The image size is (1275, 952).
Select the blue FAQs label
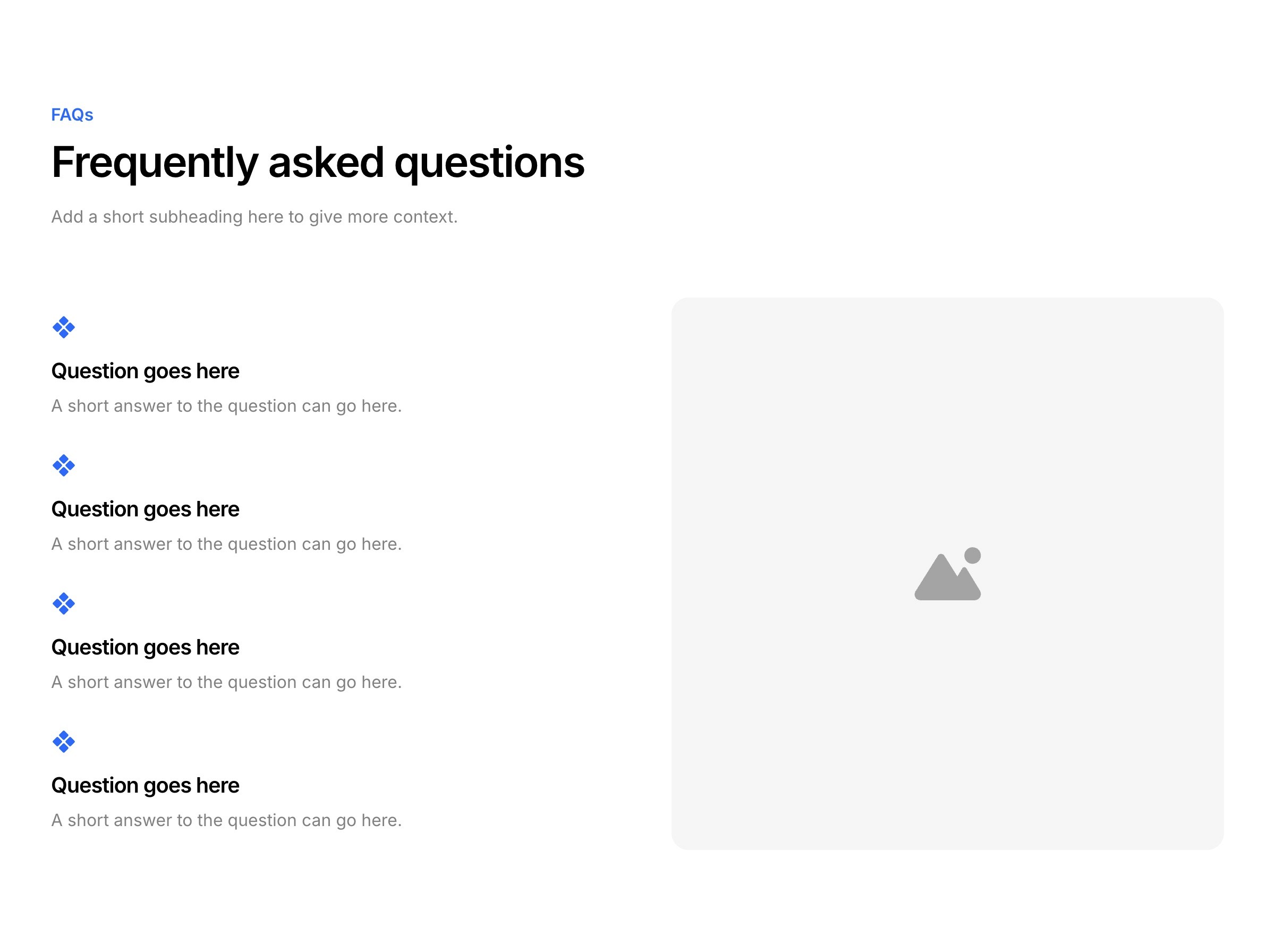pos(72,115)
